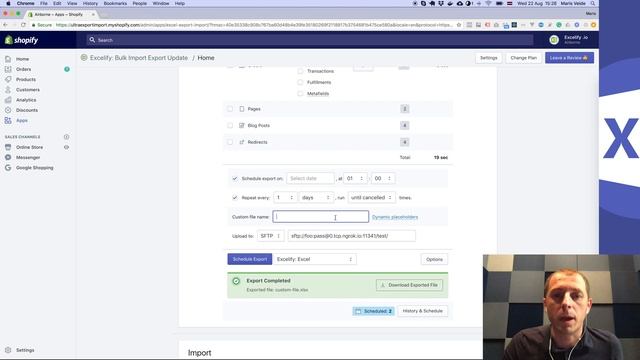Screen dimensions: 640x360
Task: Open Home in Shopify sidebar
Action: (x=22, y=59)
